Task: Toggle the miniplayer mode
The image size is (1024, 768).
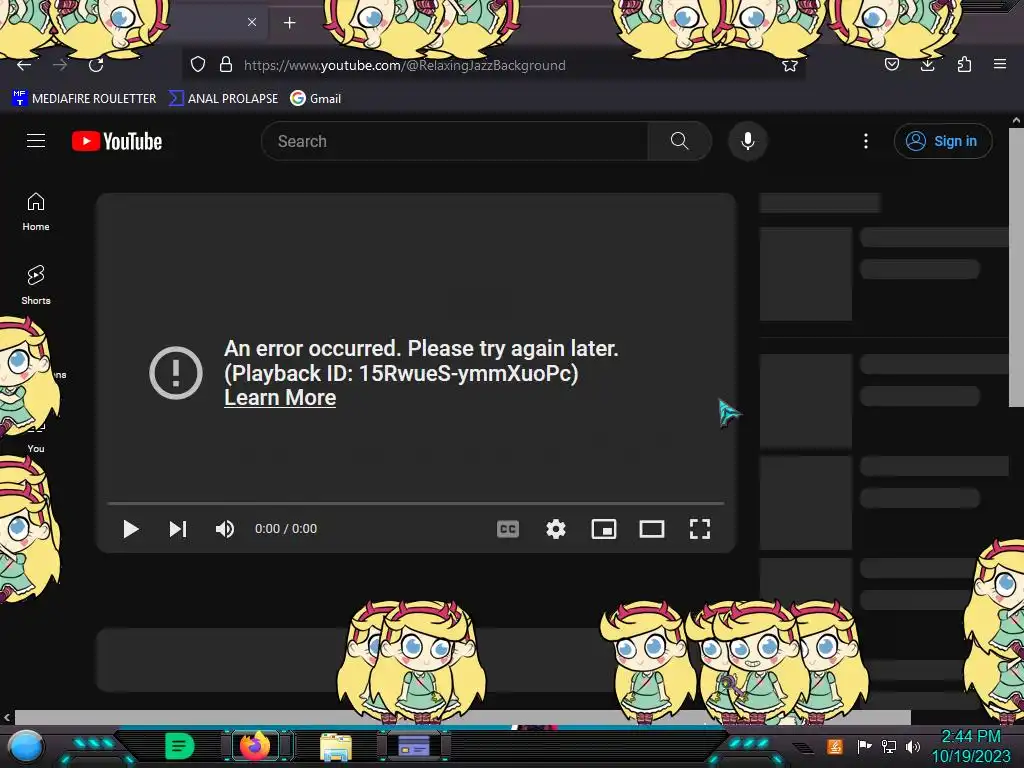Action: (x=604, y=529)
